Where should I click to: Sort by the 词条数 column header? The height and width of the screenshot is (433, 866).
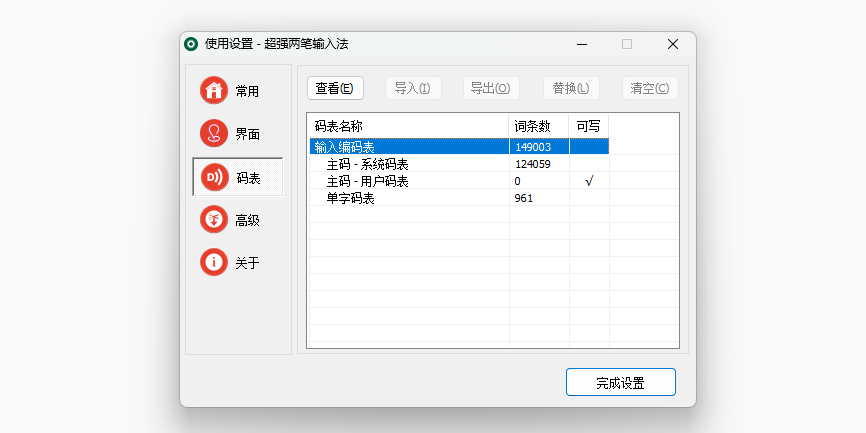(533, 126)
